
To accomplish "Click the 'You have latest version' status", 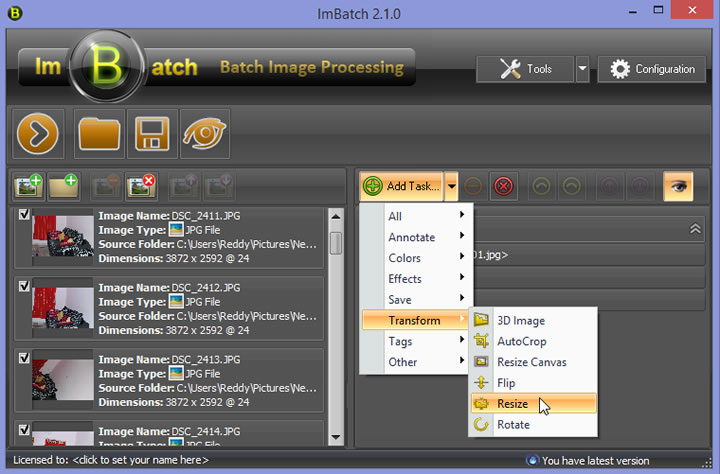I will pos(595,461).
